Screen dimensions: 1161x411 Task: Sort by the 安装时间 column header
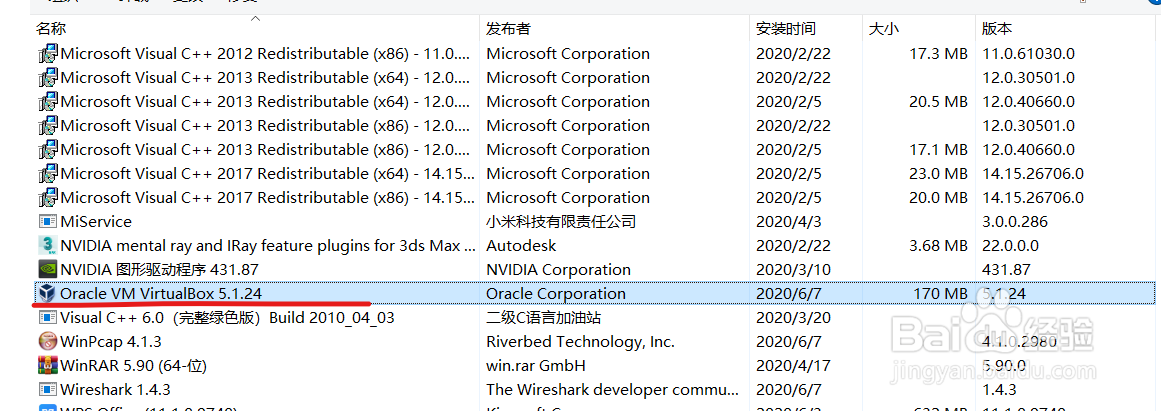786,29
